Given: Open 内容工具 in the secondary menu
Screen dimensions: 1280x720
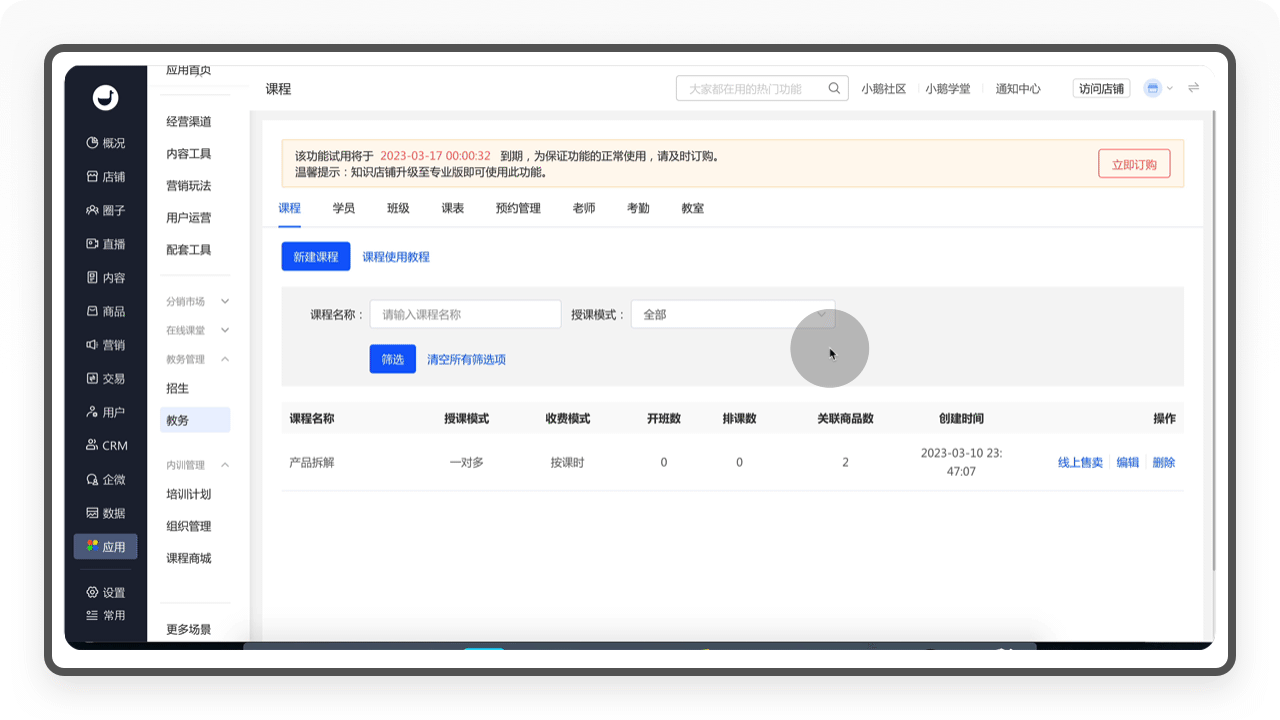Looking at the screenshot, I should coord(189,154).
